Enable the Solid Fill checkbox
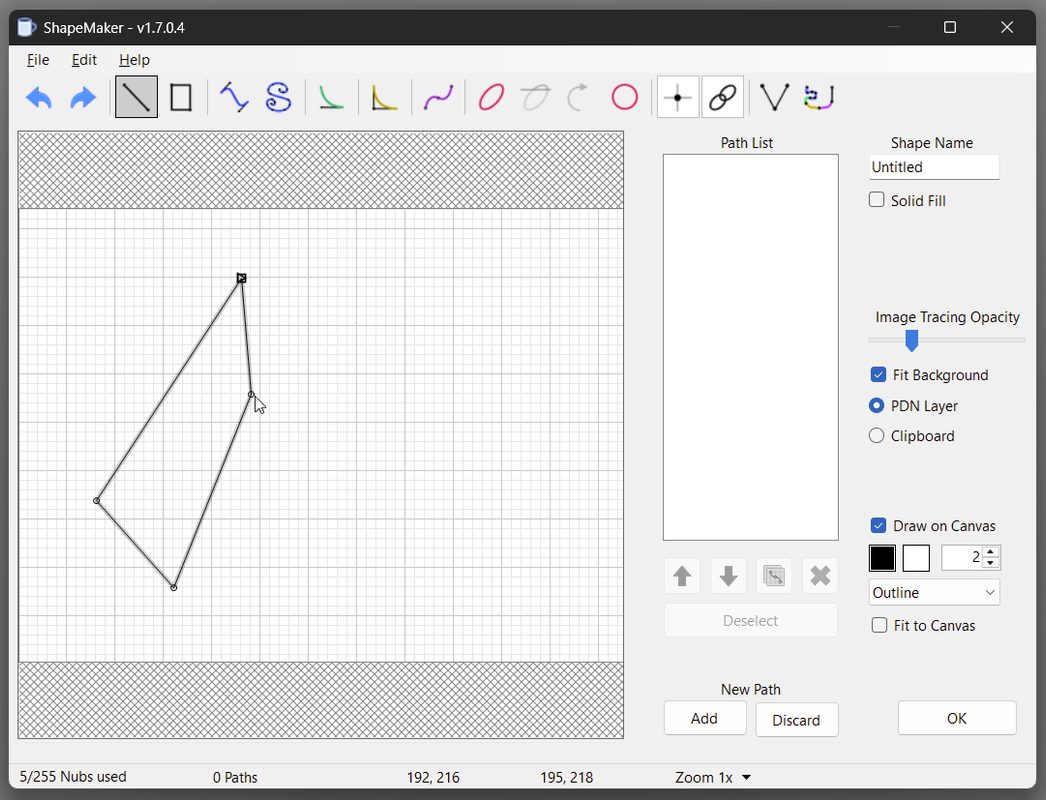The width and height of the screenshot is (1046, 800). click(877, 199)
